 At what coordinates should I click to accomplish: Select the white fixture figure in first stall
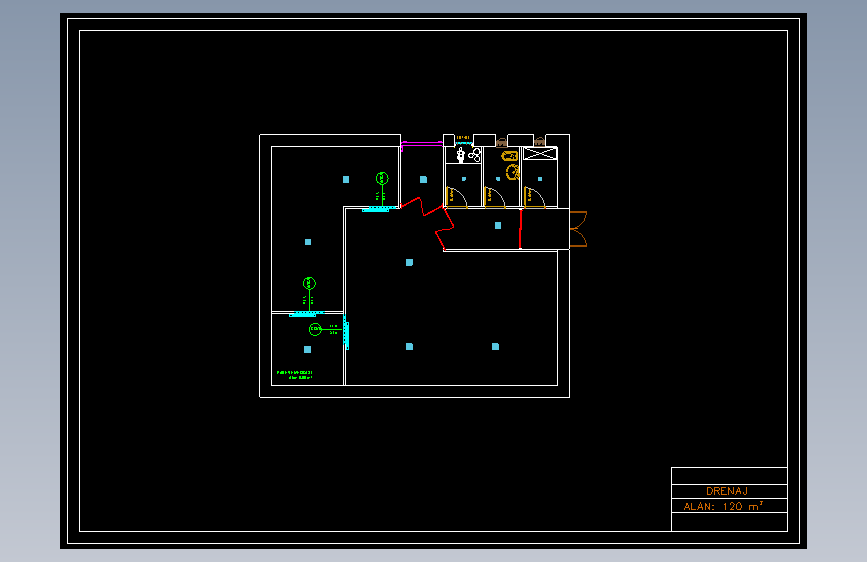pyautogui.click(x=461, y=155)
